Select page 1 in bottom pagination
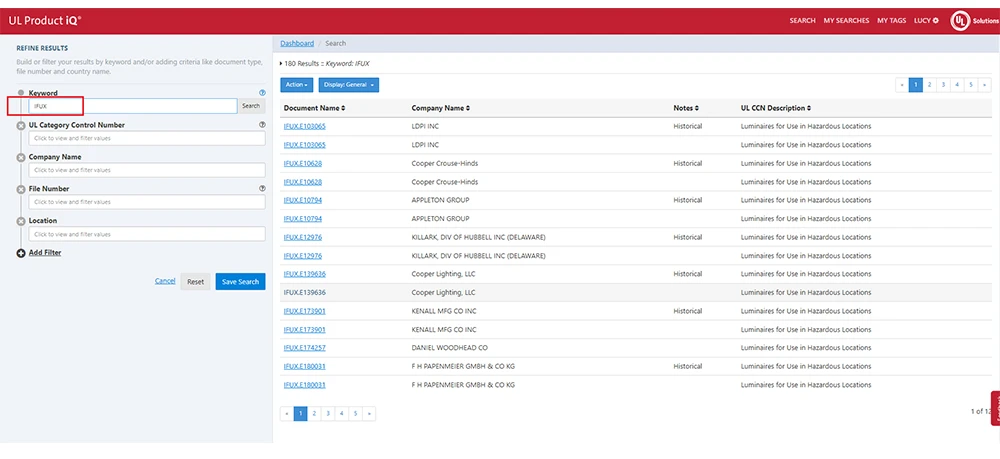This screenshot has height=459, width=1000. pyautogui.click(x=301, y=414)
